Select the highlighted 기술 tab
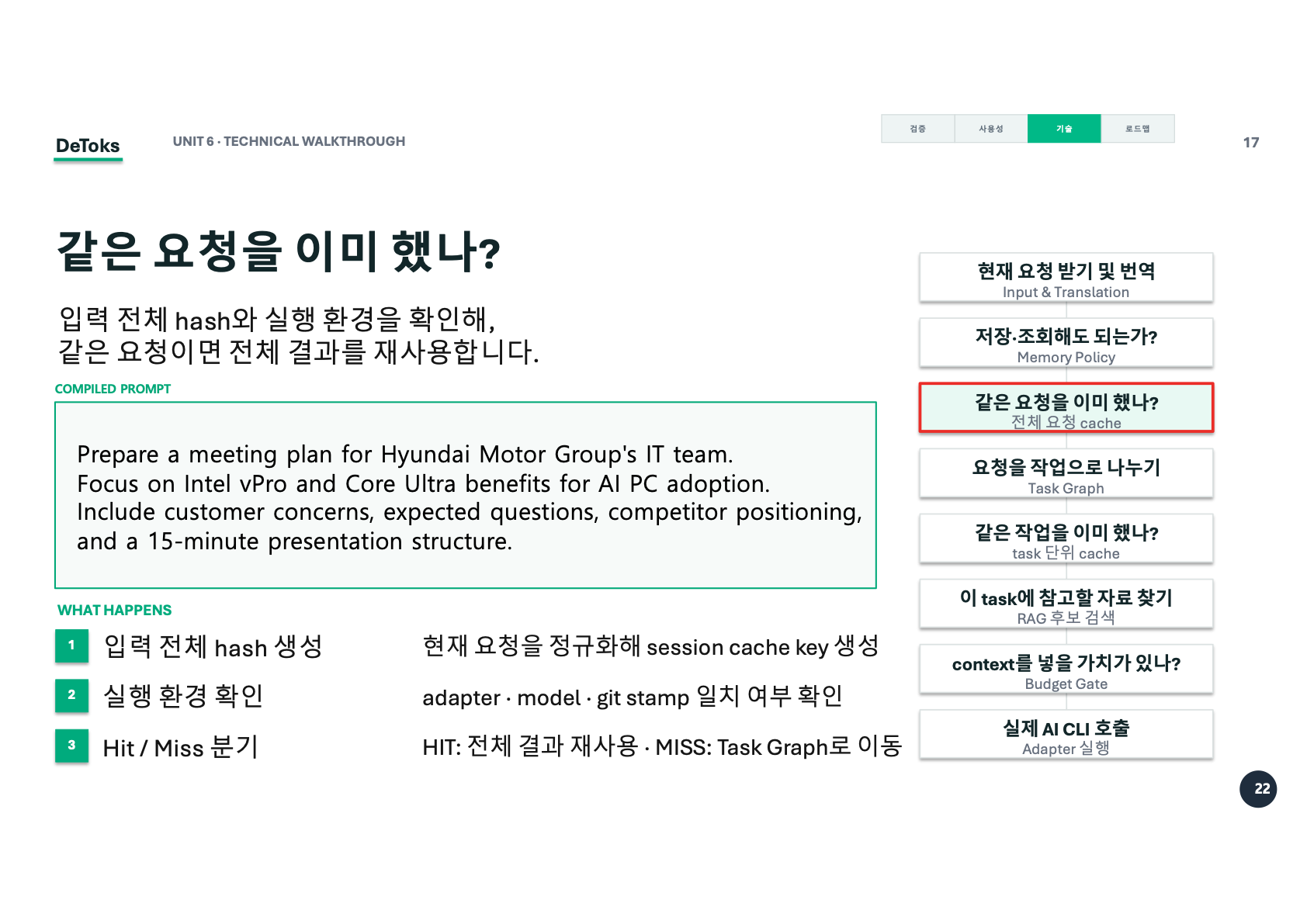This screenshot has height=924, width=1307. pyautogui.click(x=1064, y=129)
